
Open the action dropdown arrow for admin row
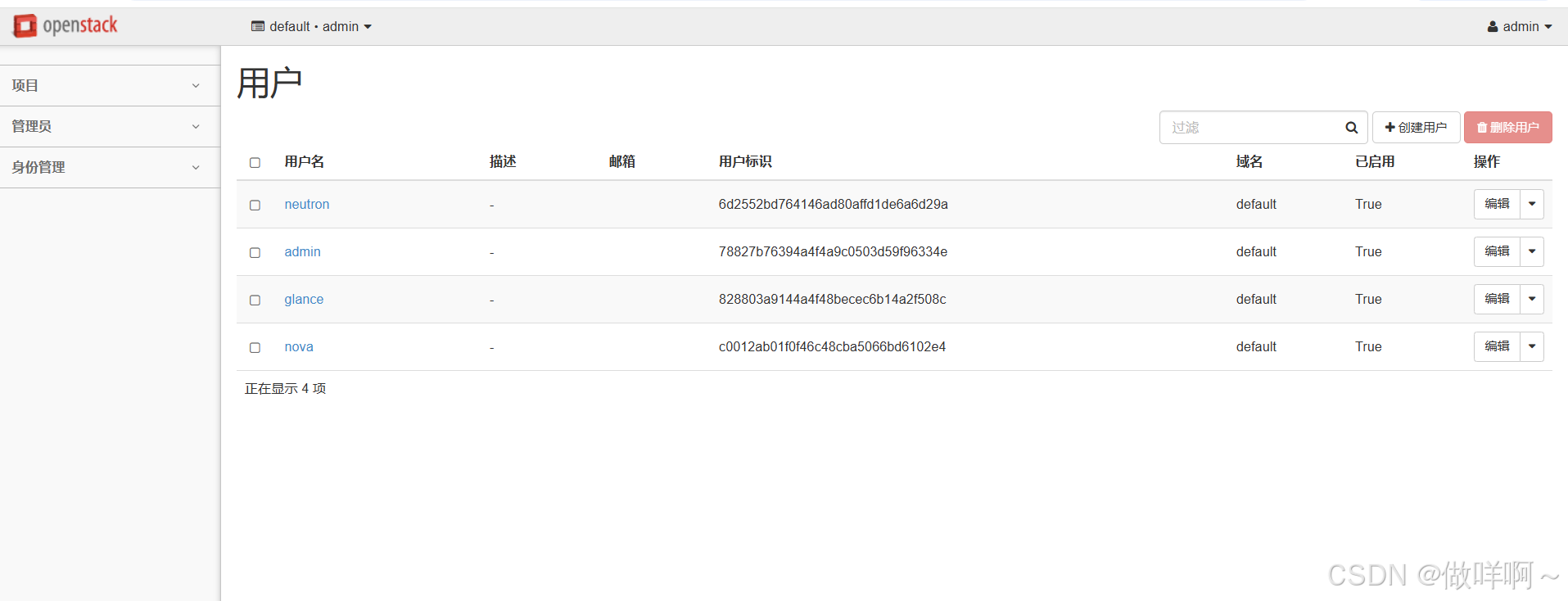[x=1532, y=251]
